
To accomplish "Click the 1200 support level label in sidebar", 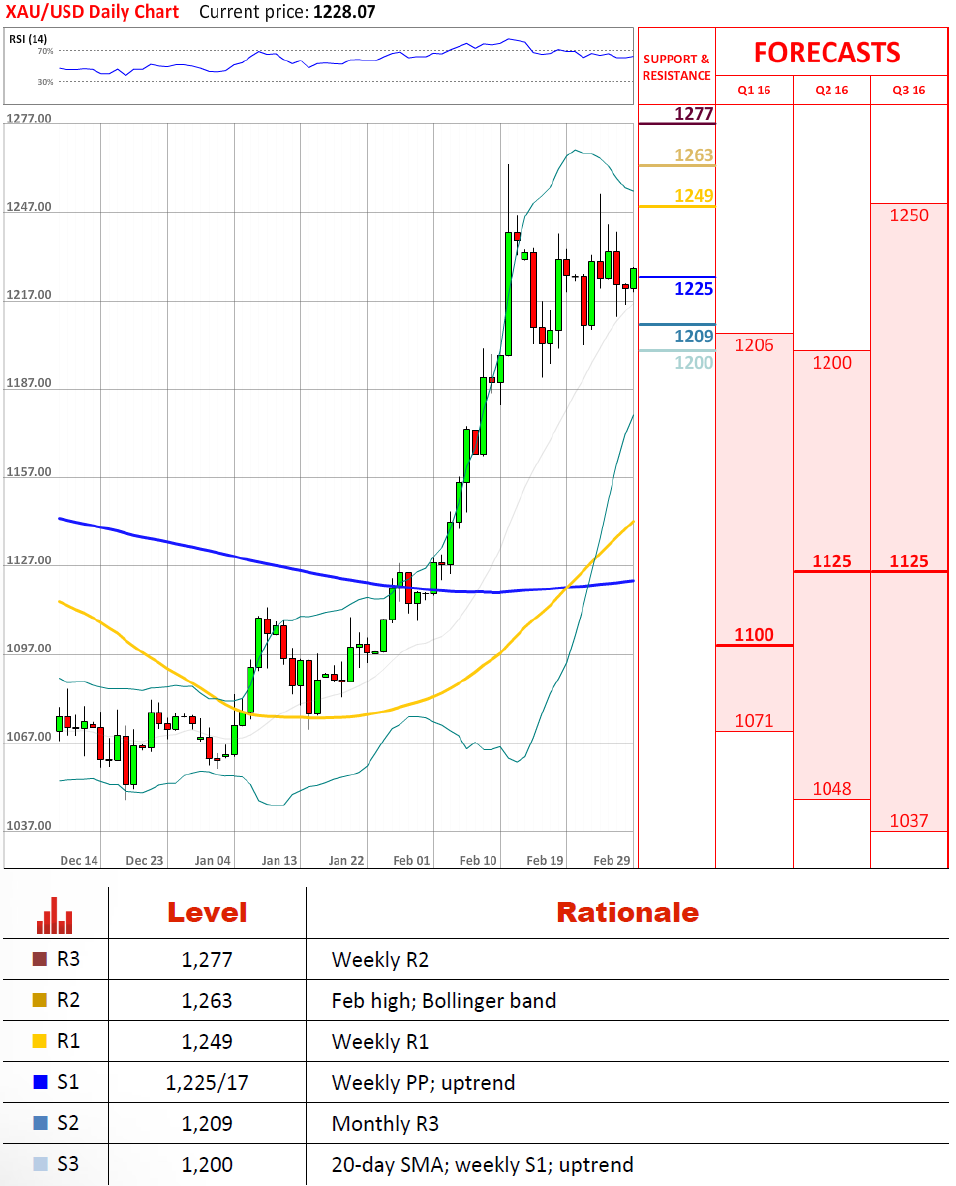I will pyautogui.click(x=694, y=363).
